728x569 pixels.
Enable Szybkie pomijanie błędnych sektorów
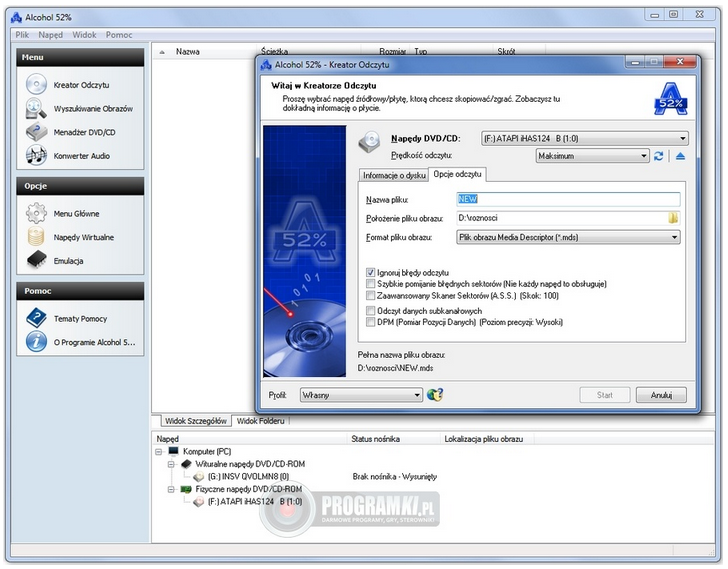(x=370, y=284)
